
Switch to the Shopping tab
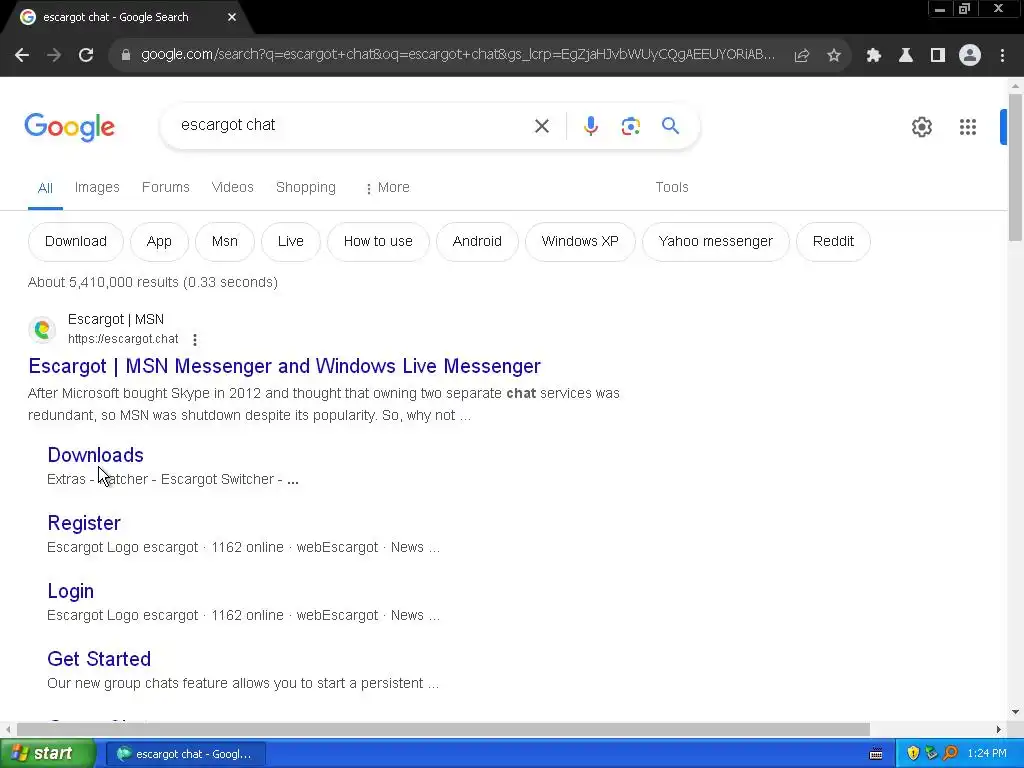[306, 187]
